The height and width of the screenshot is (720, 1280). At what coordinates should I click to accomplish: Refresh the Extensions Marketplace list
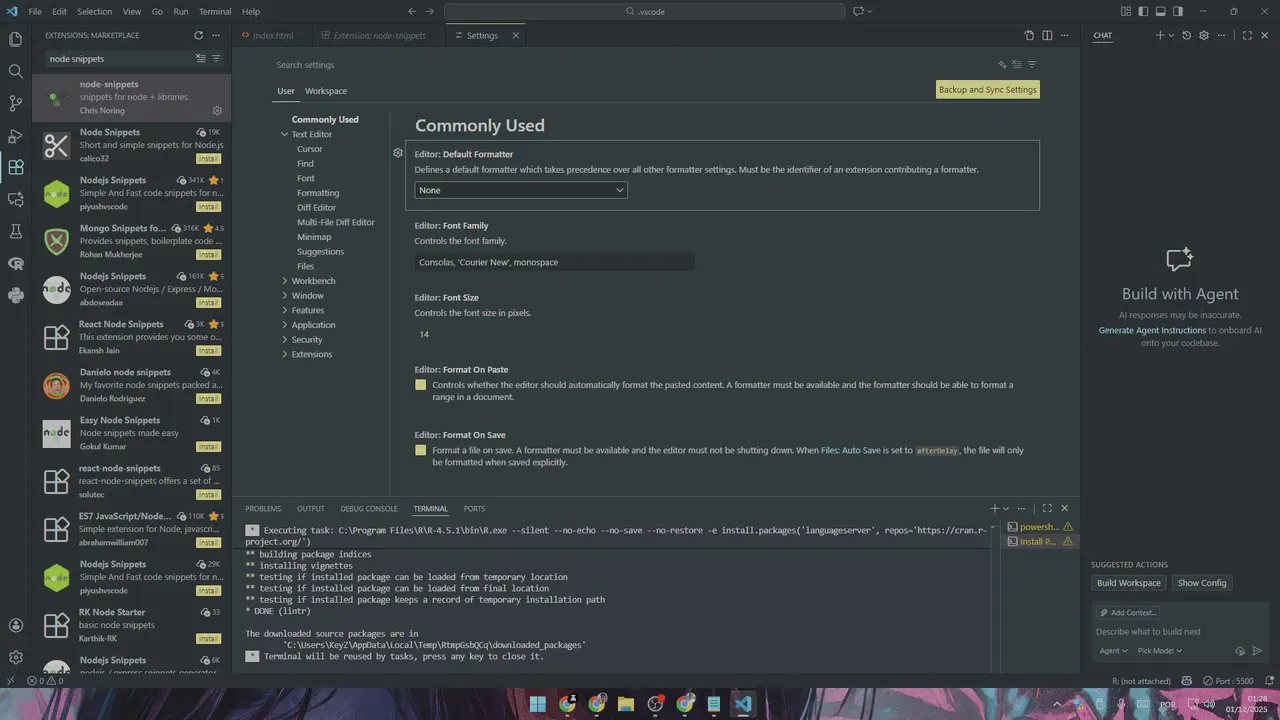[x=198, y=35]
